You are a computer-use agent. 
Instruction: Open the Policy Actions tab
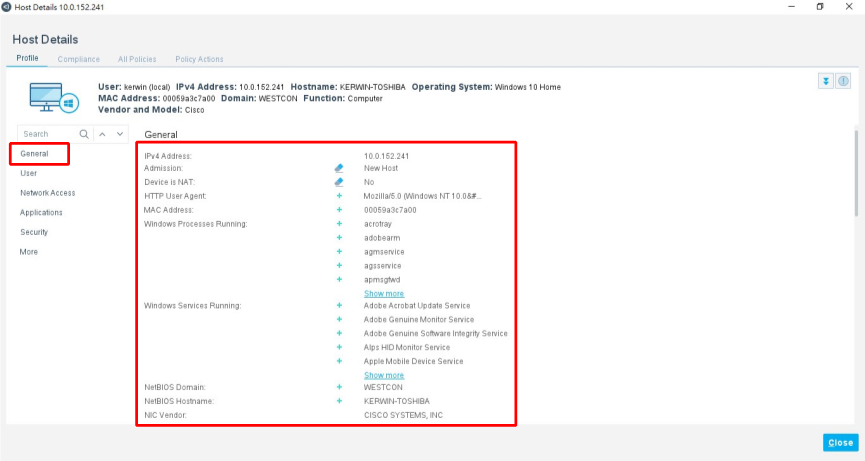coord(199,59)
